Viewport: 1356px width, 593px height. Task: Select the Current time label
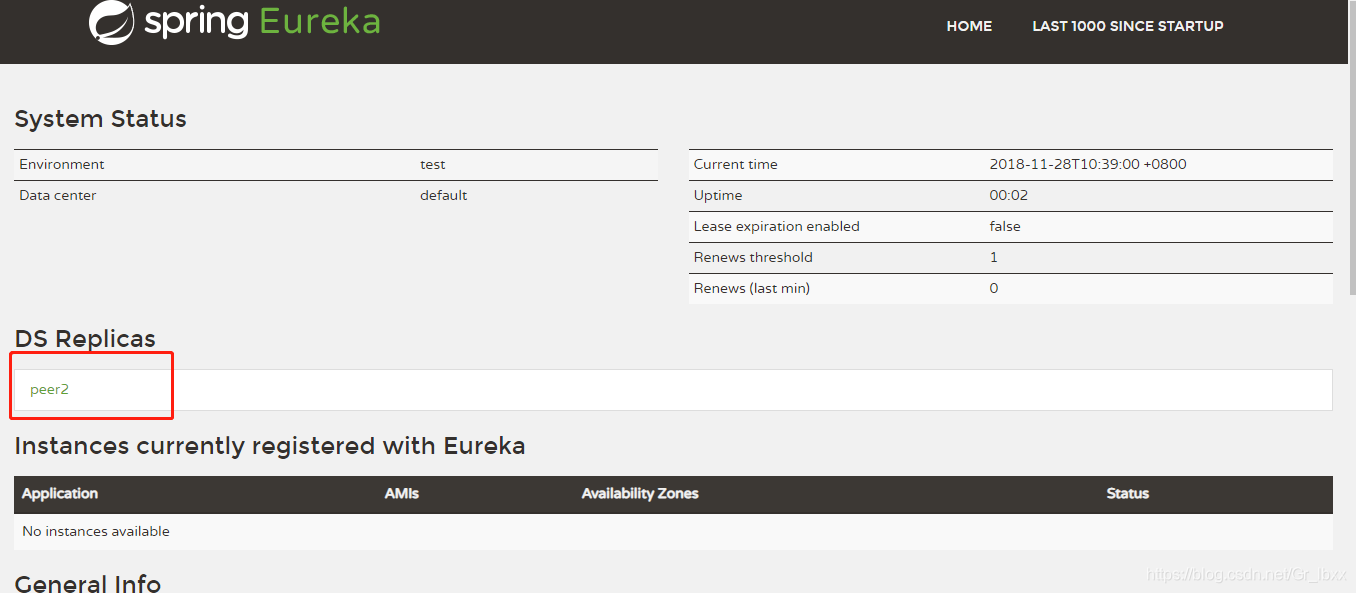pos(735,164)
